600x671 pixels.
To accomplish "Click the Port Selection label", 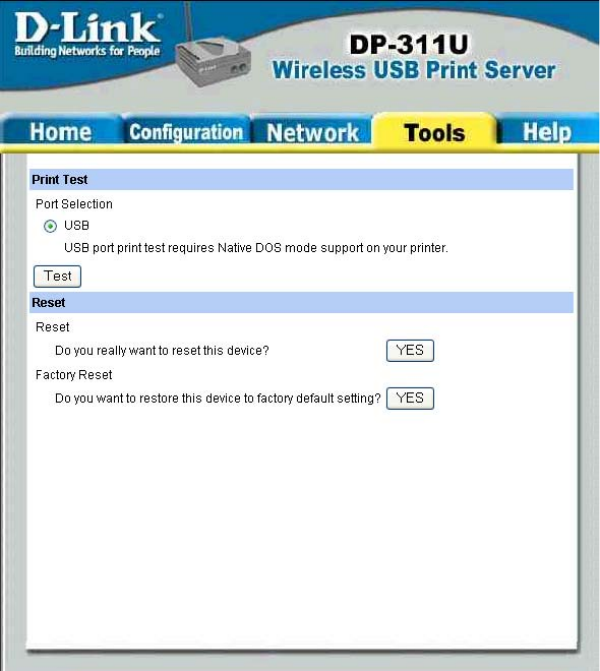I will point(74,204).
